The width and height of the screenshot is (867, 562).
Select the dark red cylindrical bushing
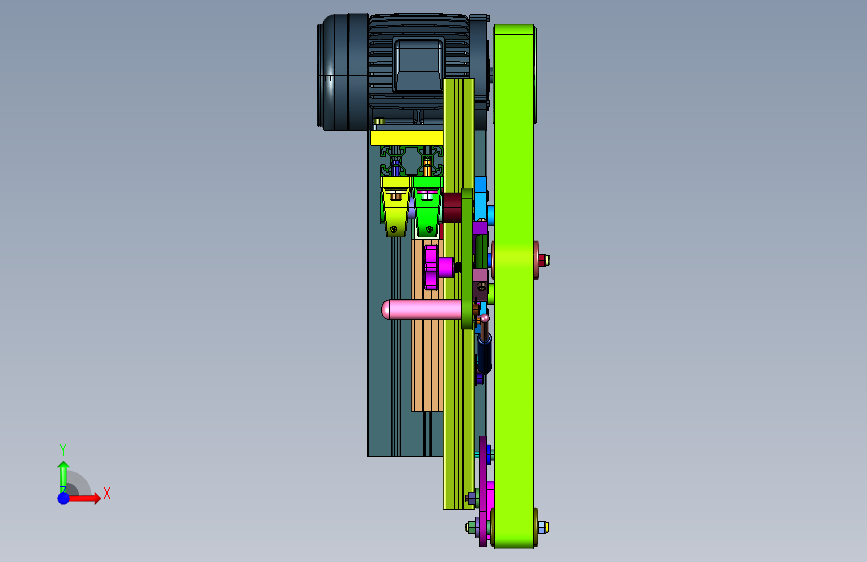click(452, 208)
